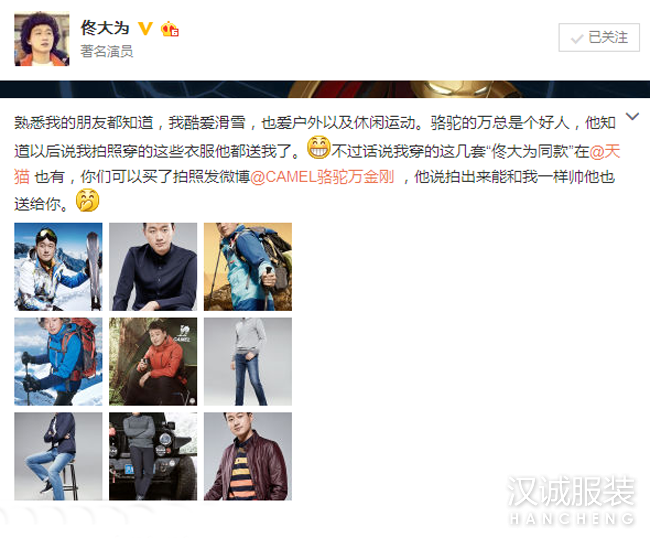Open the grey sweater and jeans photo

pyautogui.click(x=248, y=361)
